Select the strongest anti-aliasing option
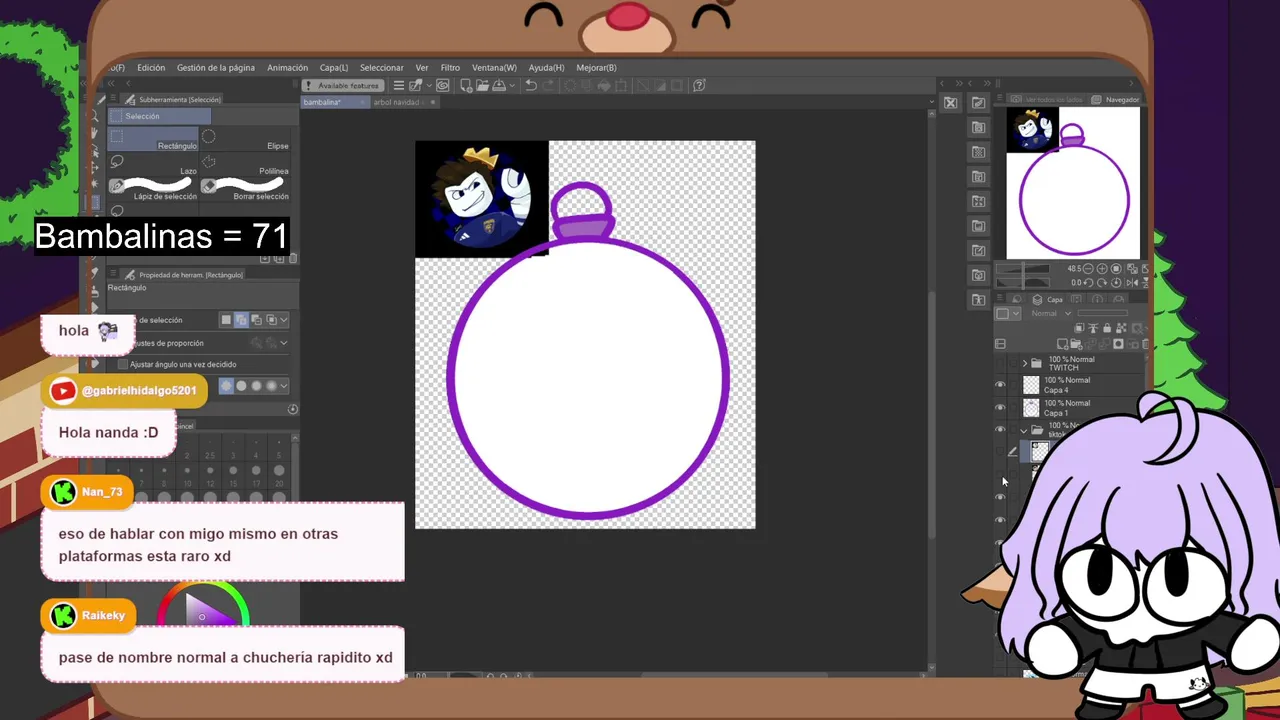The height and width of the screenshot is (720, 1280). click(272, 386)
